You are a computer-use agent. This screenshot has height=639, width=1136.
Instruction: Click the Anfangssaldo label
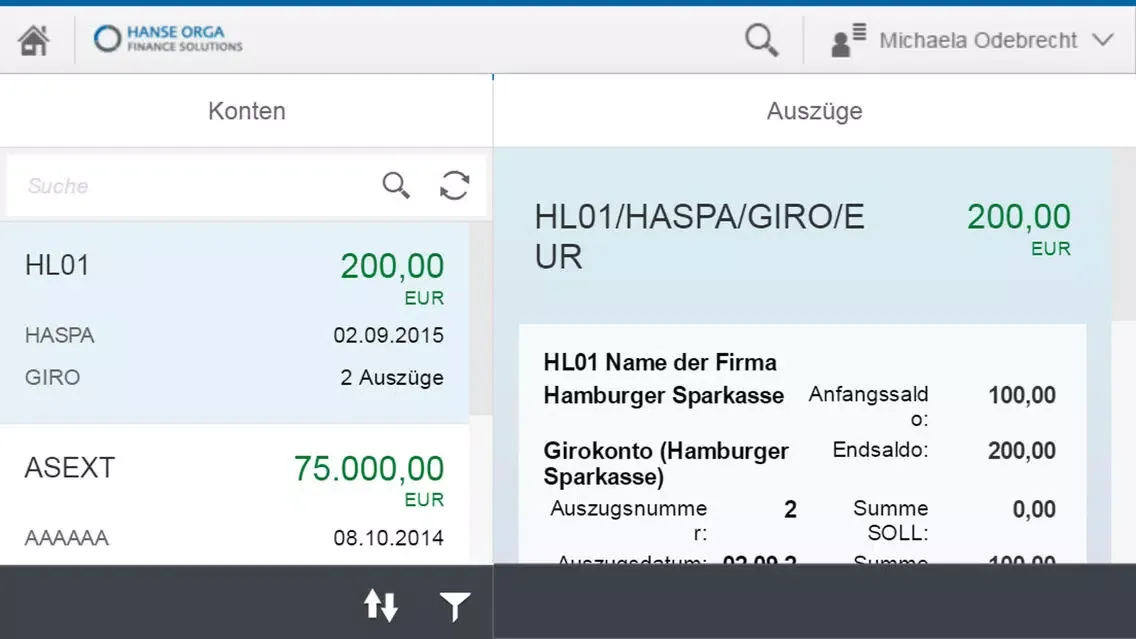pos(868,406)
